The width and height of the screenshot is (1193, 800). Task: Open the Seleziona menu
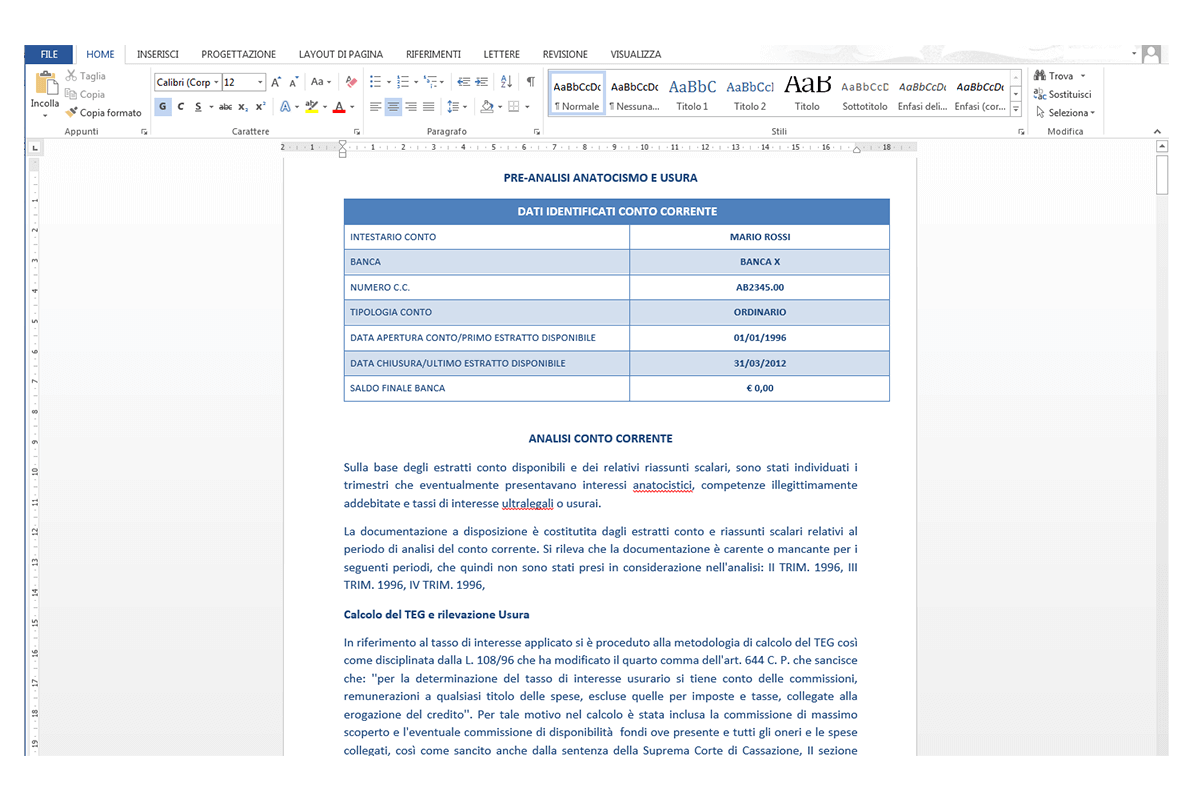pyautogui.click(x=1065, y=113)
